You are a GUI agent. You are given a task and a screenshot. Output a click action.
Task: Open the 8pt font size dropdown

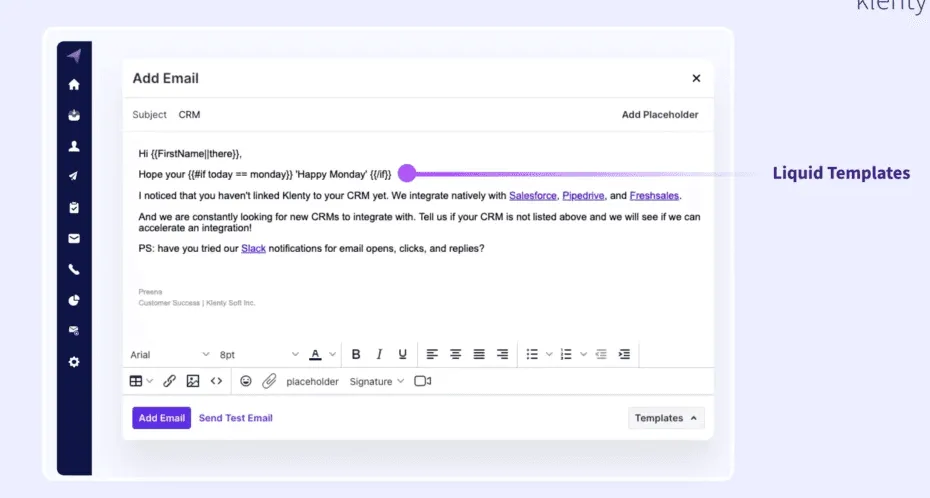pos(259,354)
